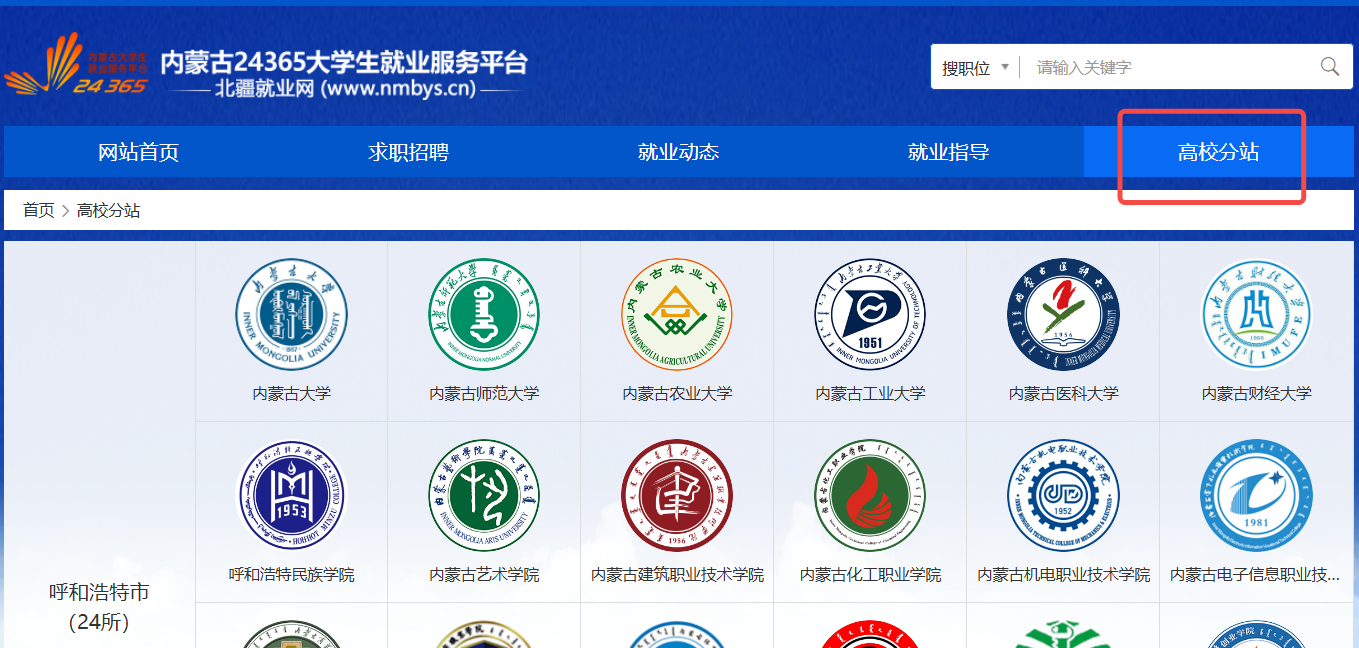Viewport: 1359px width, 648px height.
Task: Select the 内蒙古农业大学 logo
Action: point(677,314)
